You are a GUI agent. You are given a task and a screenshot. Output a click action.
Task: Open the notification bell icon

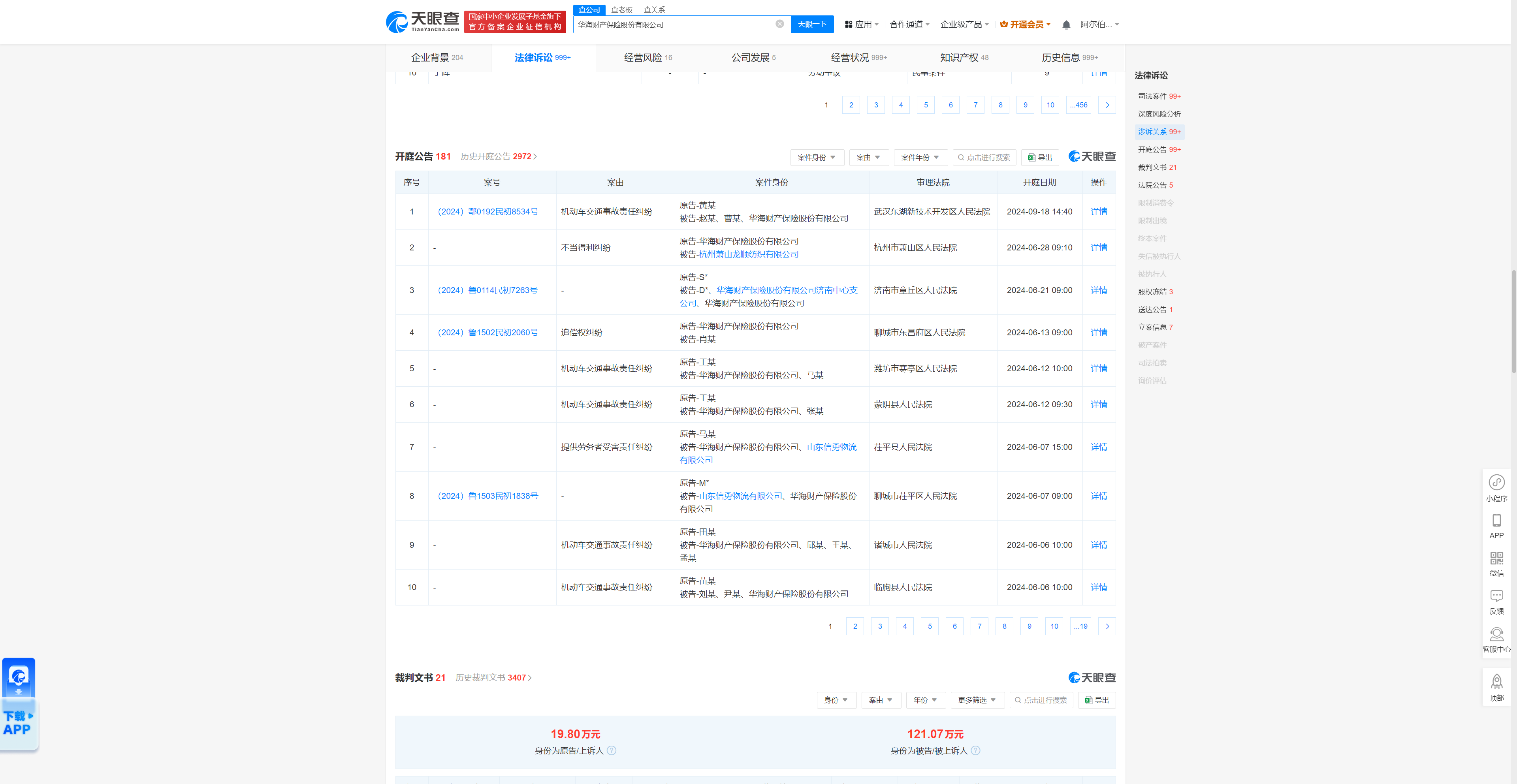(x=1066, y=25)
